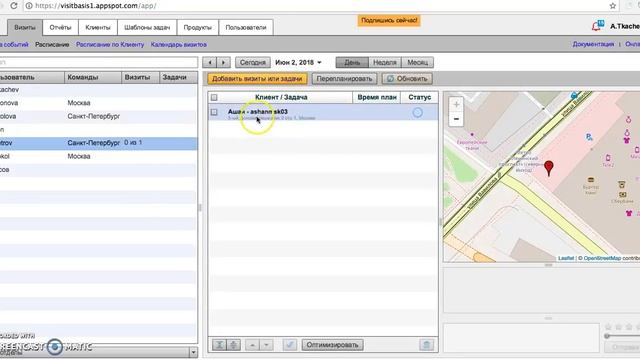Sort by Команды column header
640x360 pixels.
(x=93, y=77)
